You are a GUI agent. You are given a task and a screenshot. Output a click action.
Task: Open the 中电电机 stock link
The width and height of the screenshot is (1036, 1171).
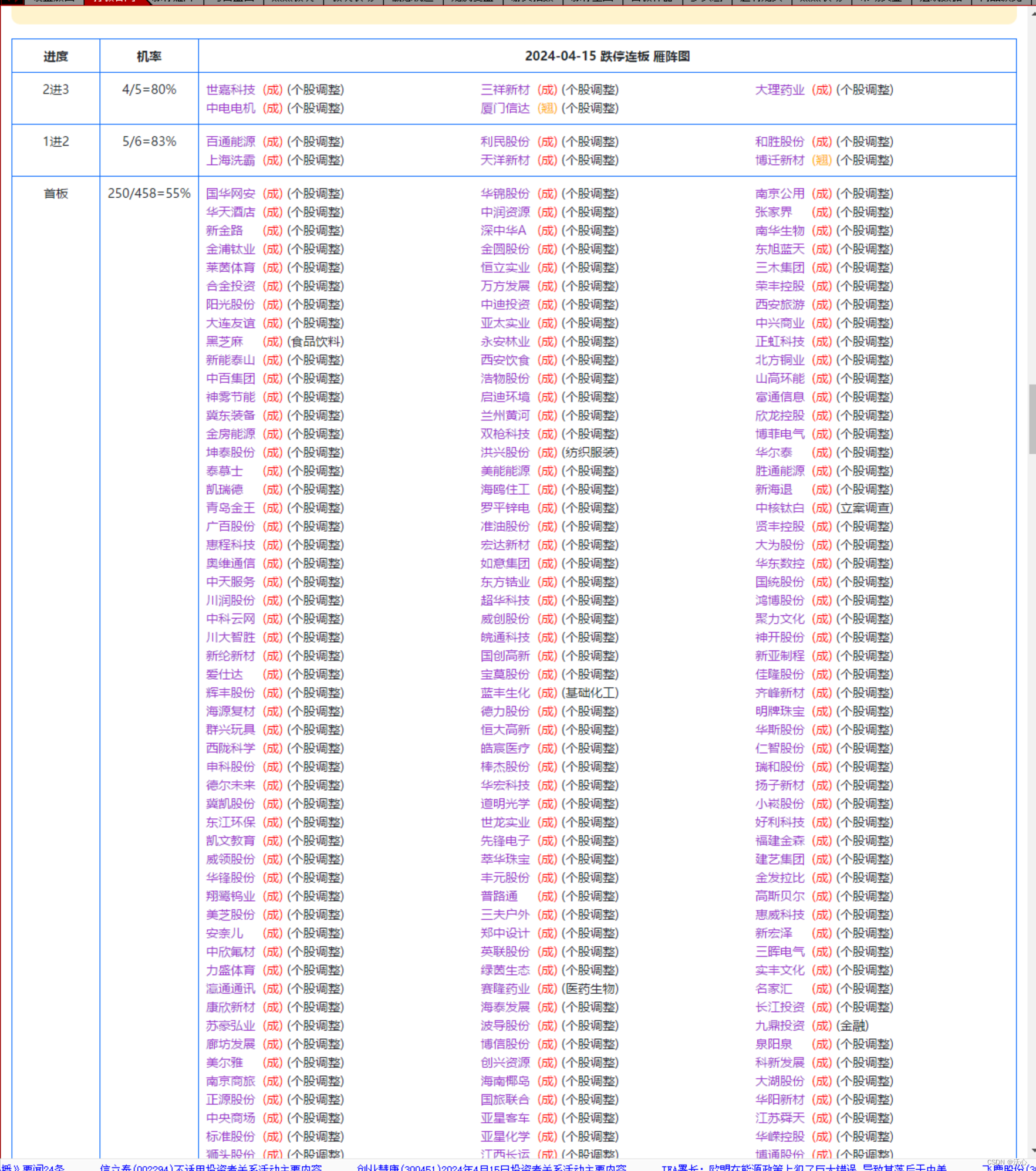231,109
